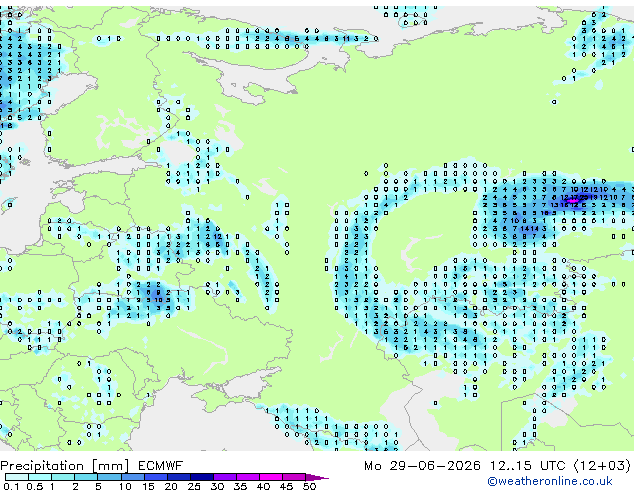Image resolution: width=634 pixels, height=490 pixels.
Task: Choose the 10–15 mm legend color box
Action: point(133,477)
